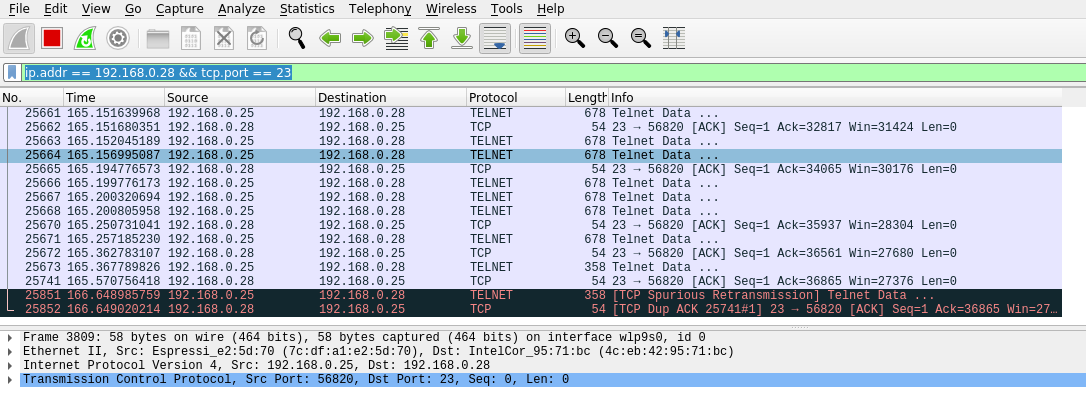The height and width of the screenshot is (400, 1086).
Task: Go forward in packet history
Action: (362, 38)
